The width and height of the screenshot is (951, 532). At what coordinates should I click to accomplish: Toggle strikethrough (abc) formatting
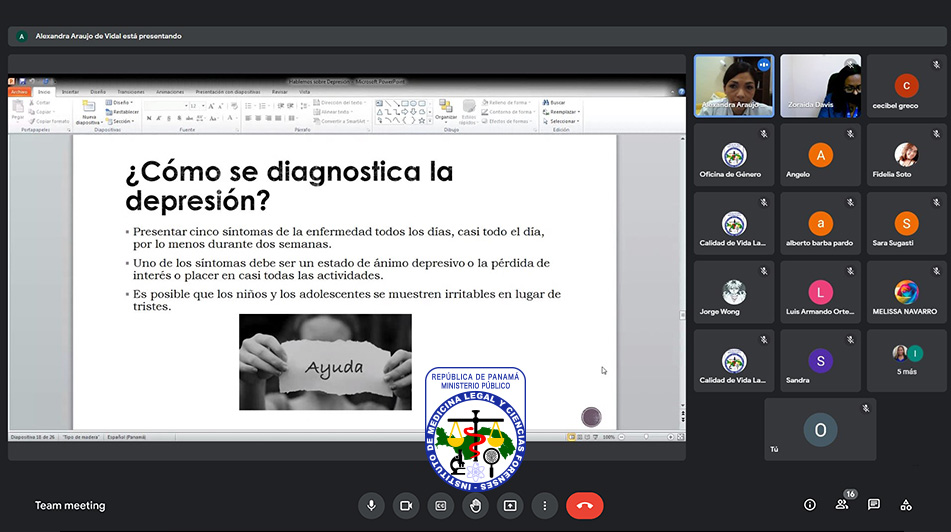click(x=189, y=118)
